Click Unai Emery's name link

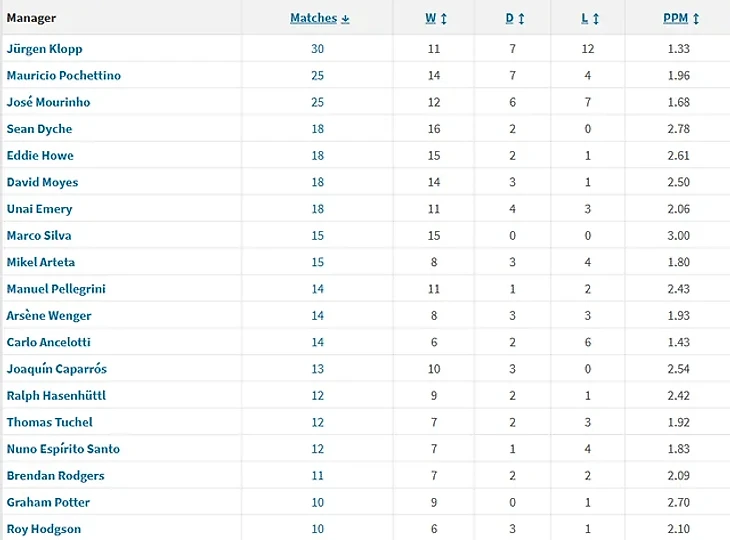(40, 209)
